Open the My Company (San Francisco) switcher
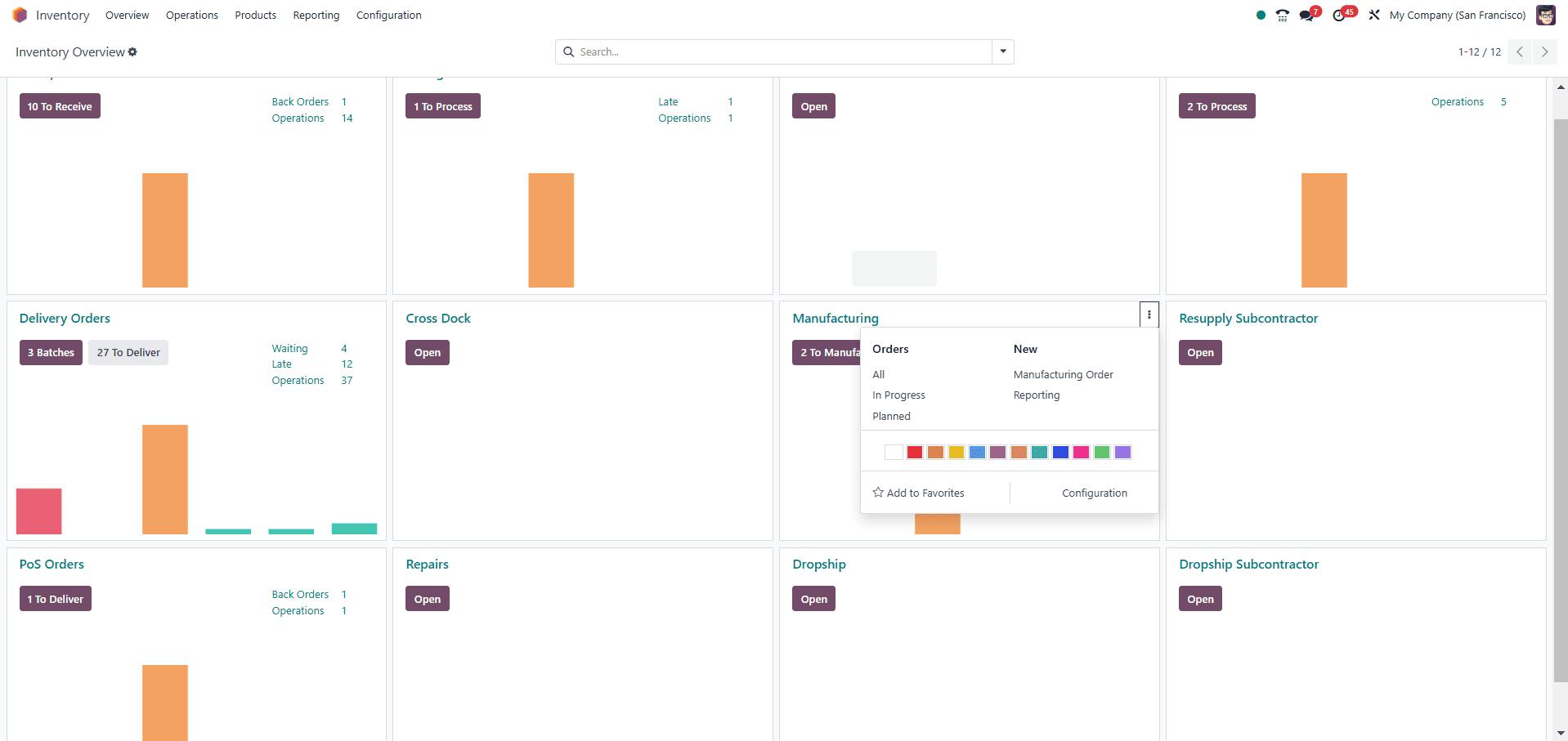Image resolution: width=1568 pixels, height=741 pixels. (x=1457, y=16)
